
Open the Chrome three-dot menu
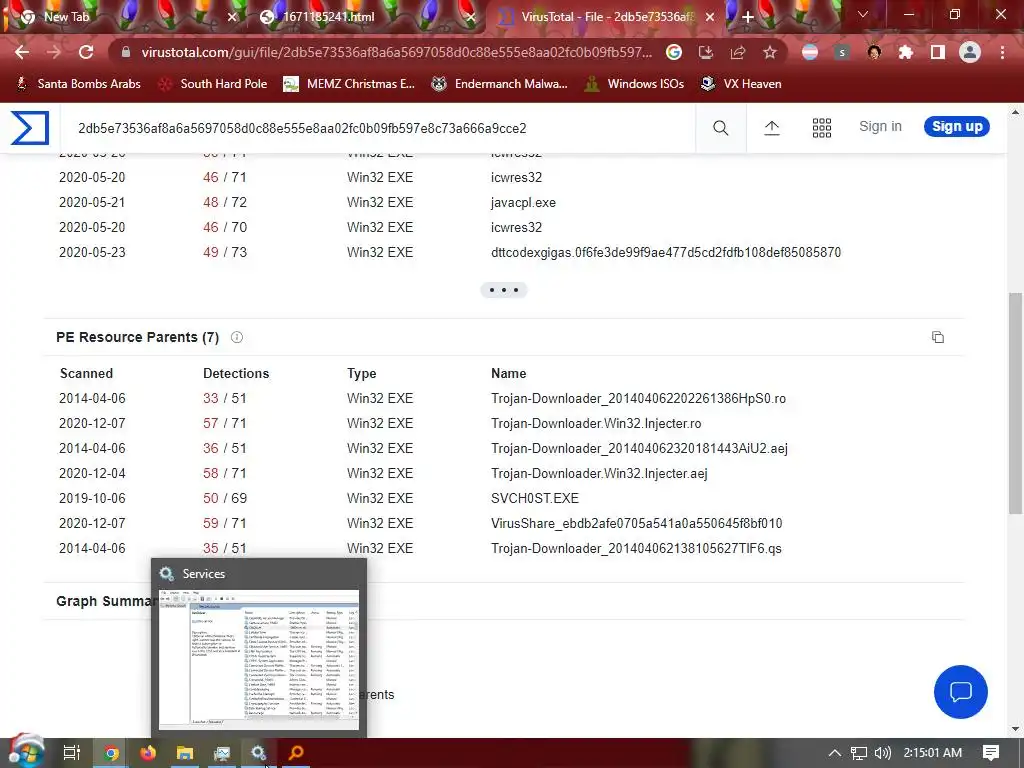(1002, 52)
